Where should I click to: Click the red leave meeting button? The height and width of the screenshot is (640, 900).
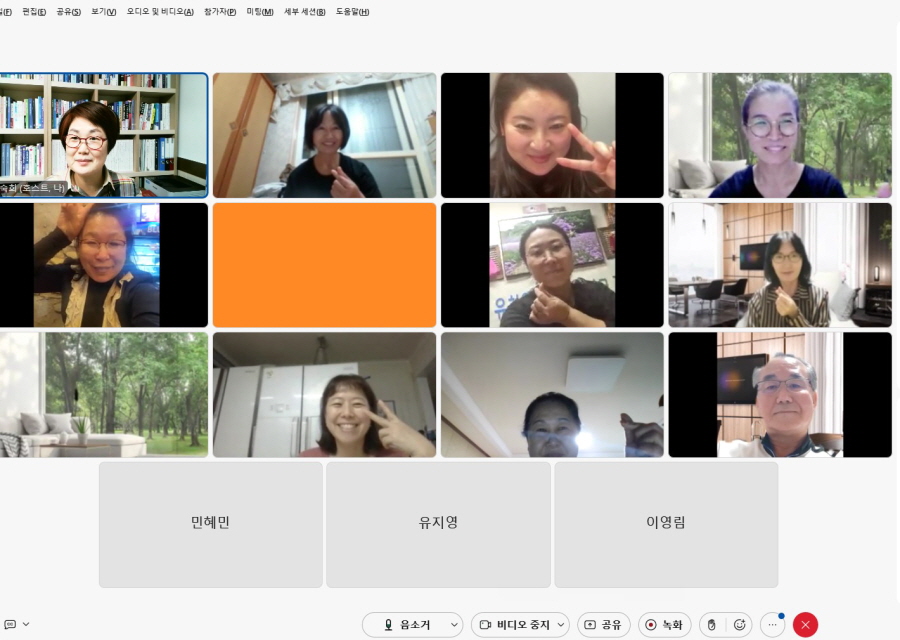pos(805,625)
